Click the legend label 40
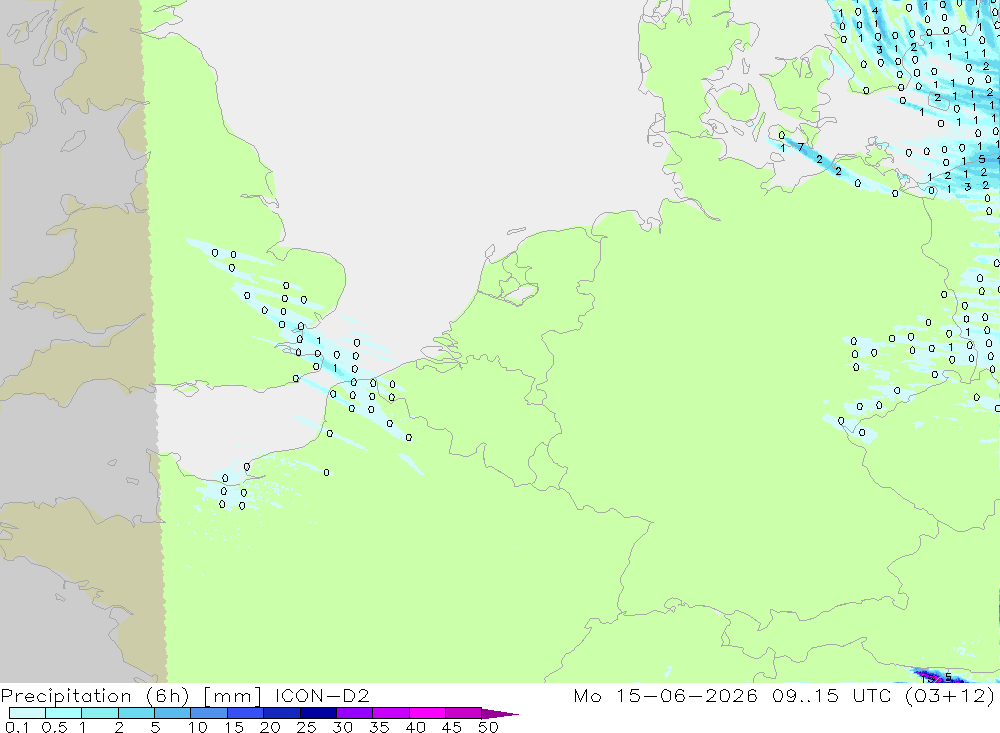The image size is (1000, 733). click(x=415, y=727)
